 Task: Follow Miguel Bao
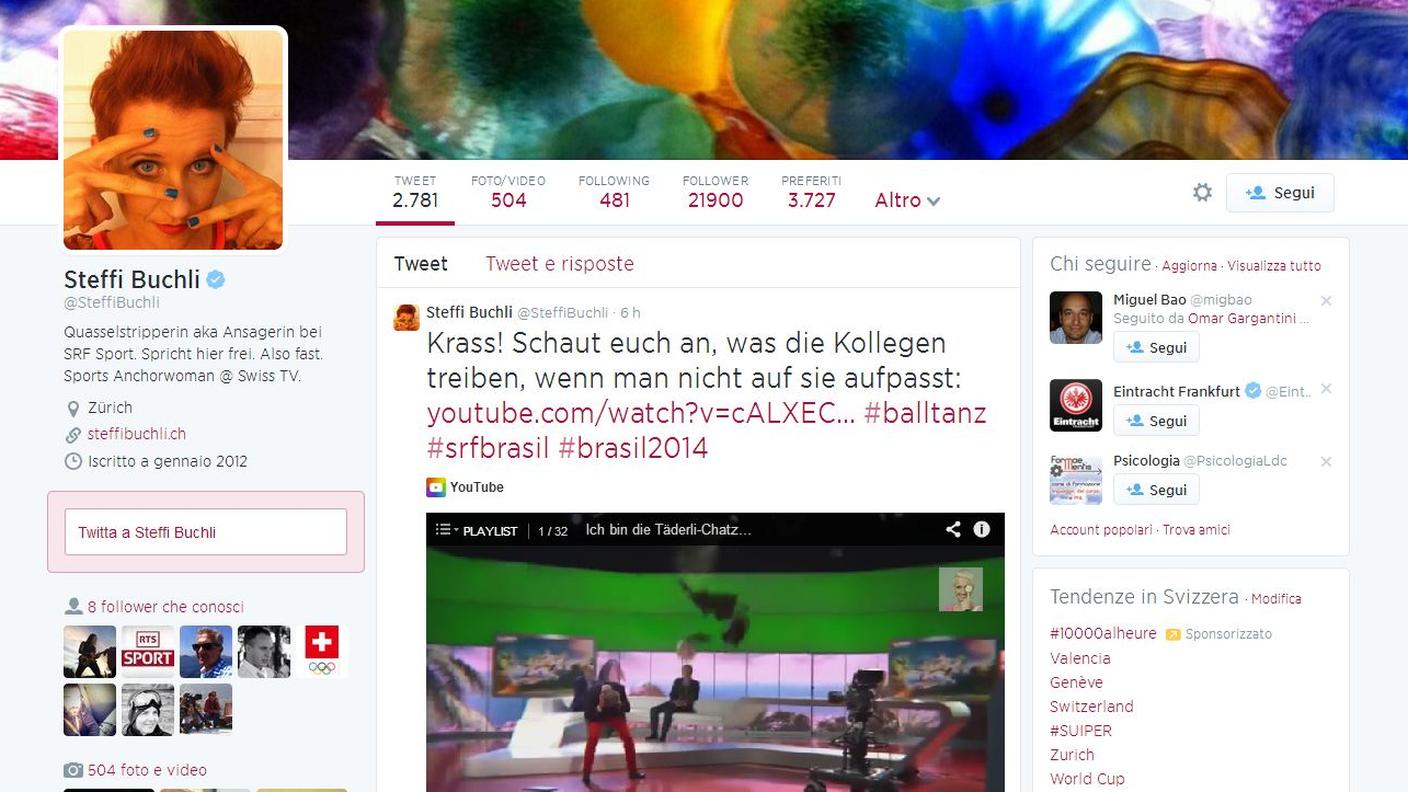(1156, 347)
